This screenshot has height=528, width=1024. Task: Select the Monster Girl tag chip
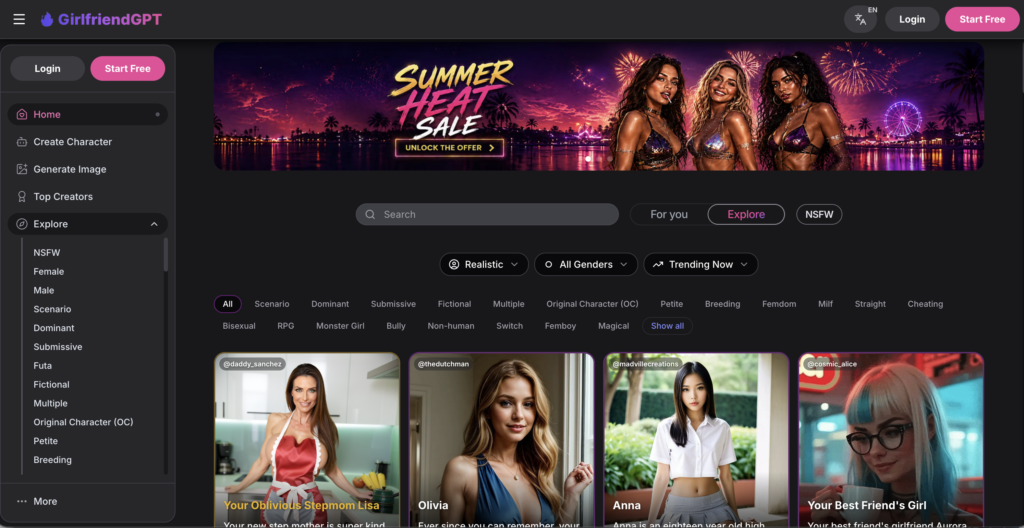point(340,325)
